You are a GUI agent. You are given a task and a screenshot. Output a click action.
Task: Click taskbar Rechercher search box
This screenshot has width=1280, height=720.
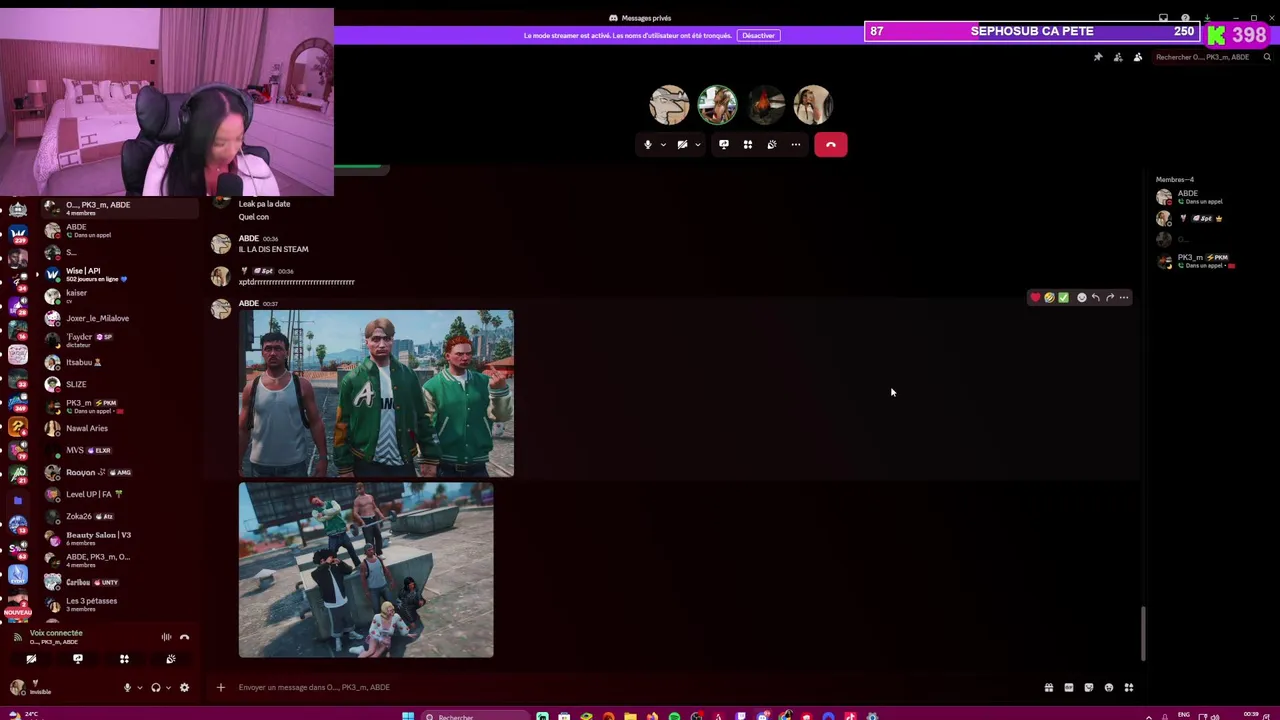coord(473,716)
